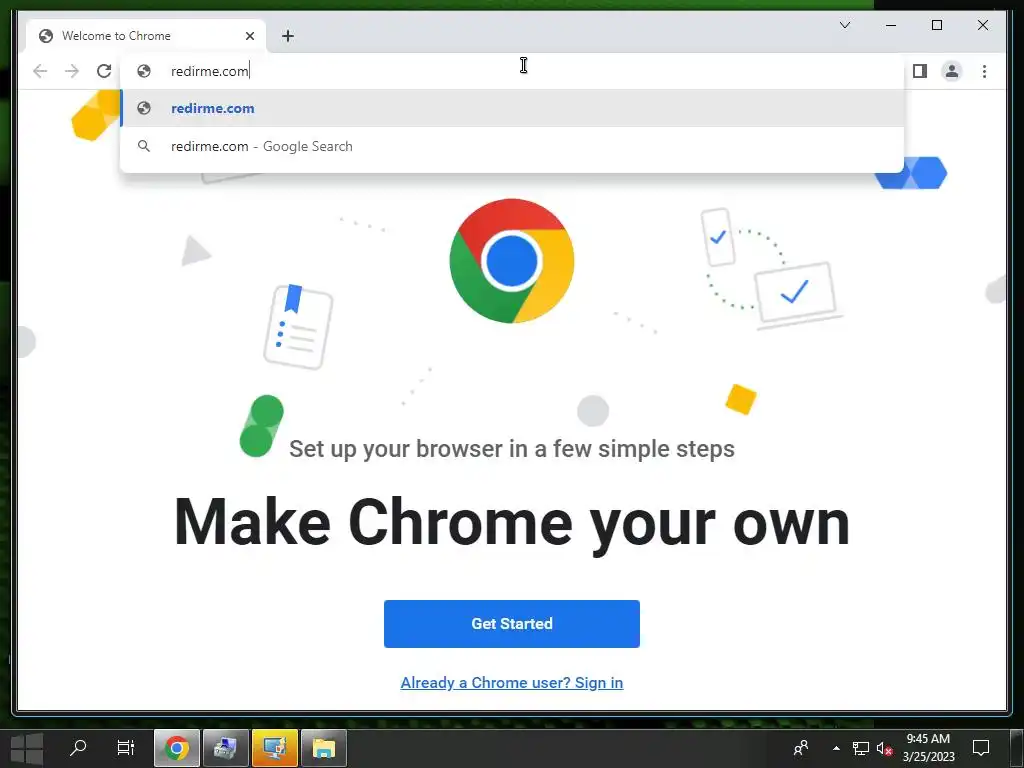
Task: Open Task View on the taskbar
Action: pos(125,747)
